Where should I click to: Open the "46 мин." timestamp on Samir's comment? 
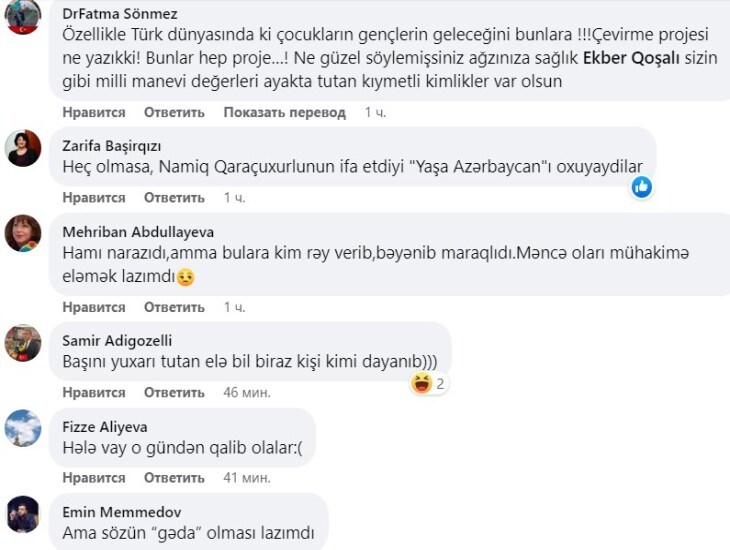(x=246, y=392)
